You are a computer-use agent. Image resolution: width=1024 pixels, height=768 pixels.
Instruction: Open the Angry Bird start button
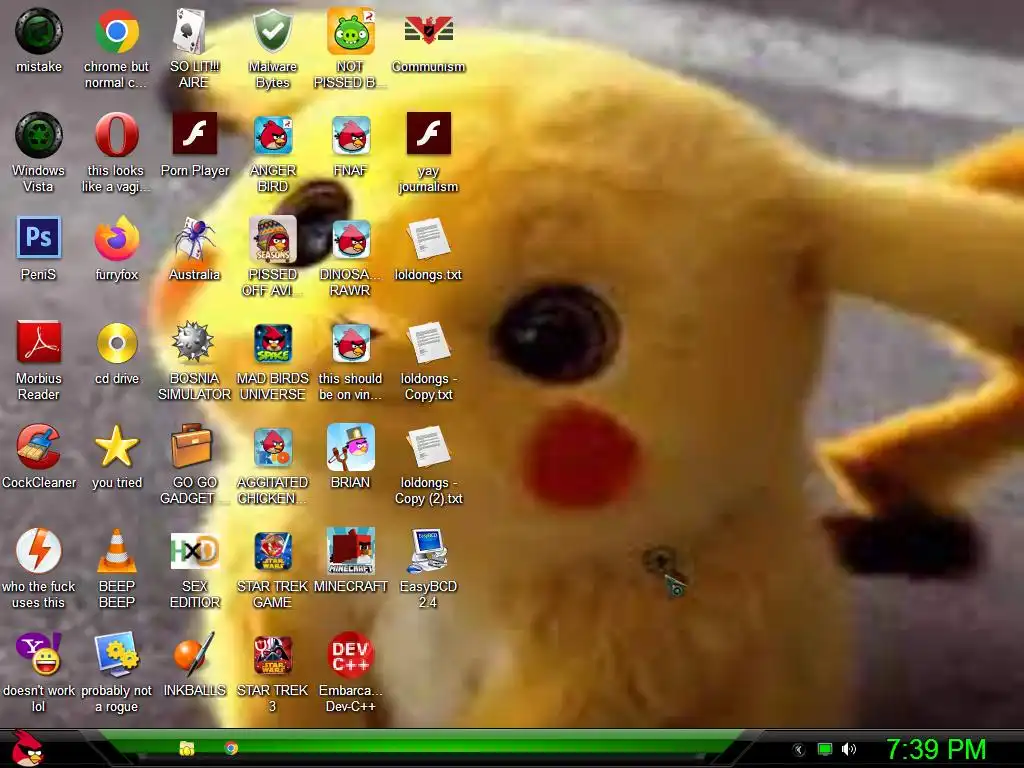point(27,748)
